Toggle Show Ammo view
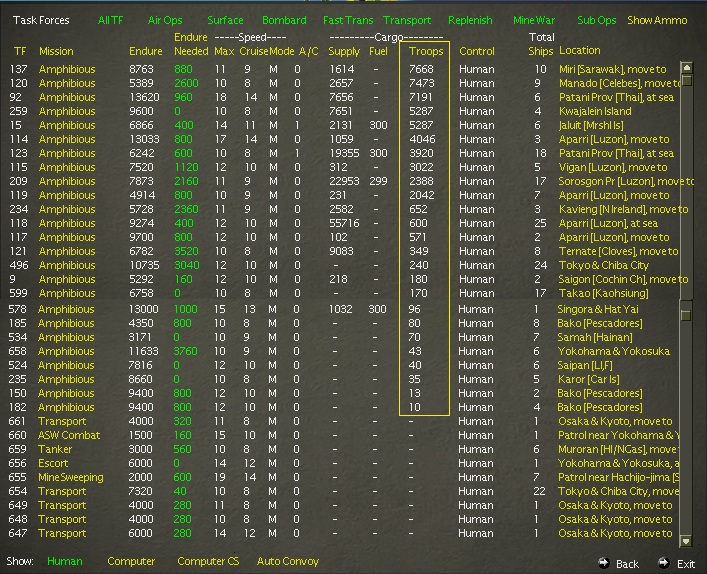 [657, 20]
